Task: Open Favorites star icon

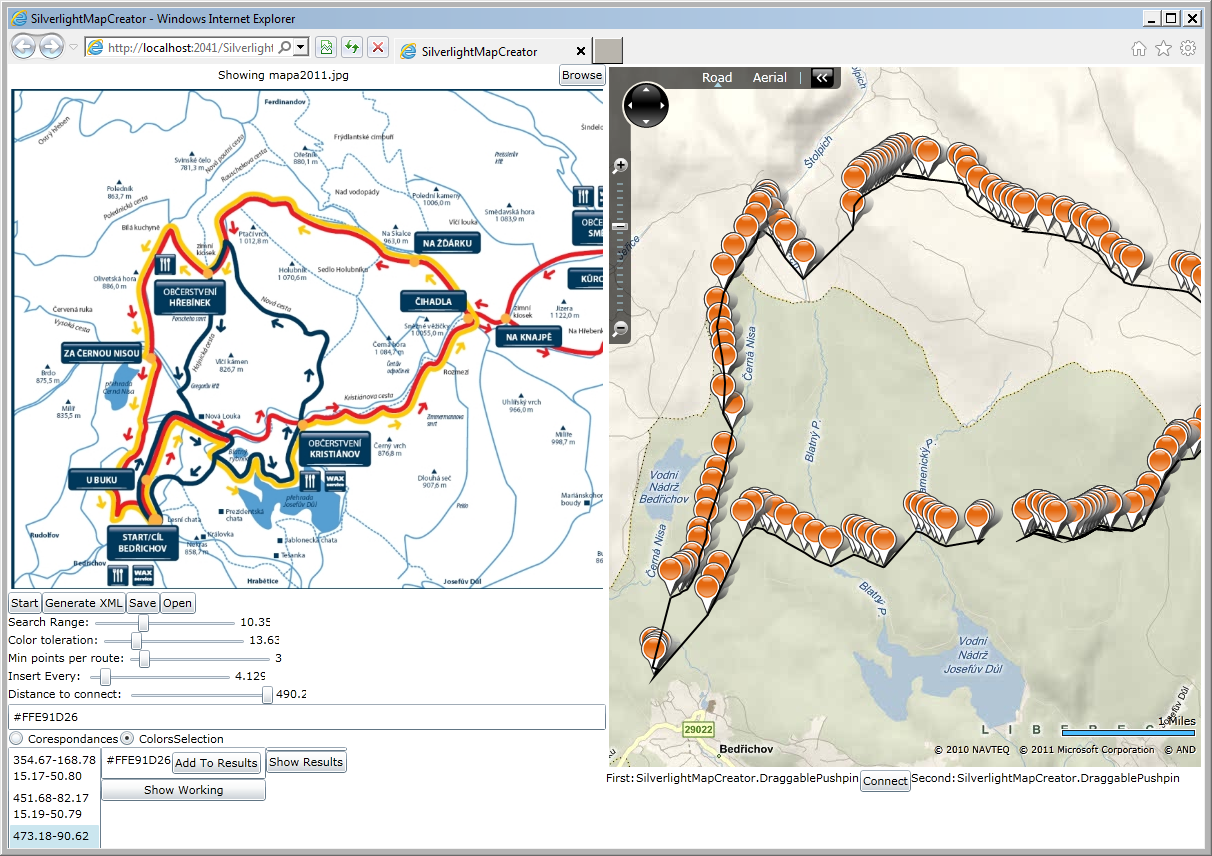Action: [1163, 48]
